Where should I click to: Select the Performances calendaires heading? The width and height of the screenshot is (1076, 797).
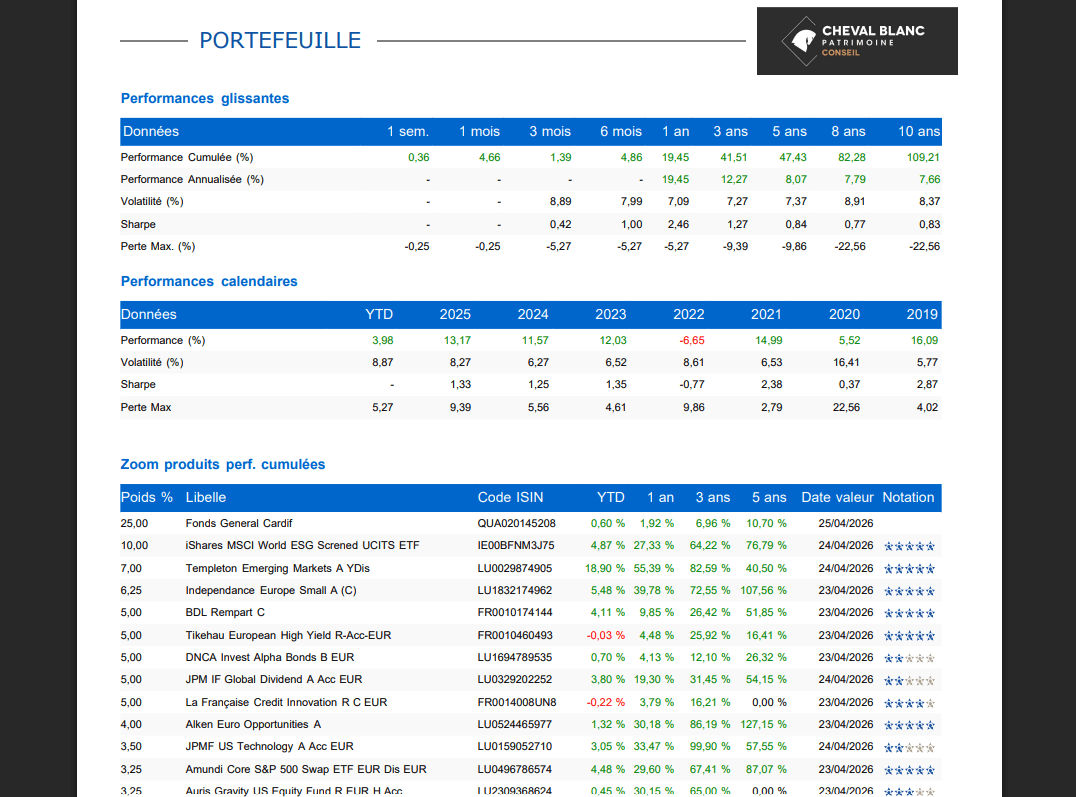tap(209, 281)
